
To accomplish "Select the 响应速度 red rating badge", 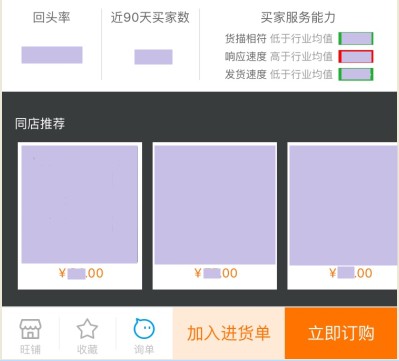I will click(356, 56).
